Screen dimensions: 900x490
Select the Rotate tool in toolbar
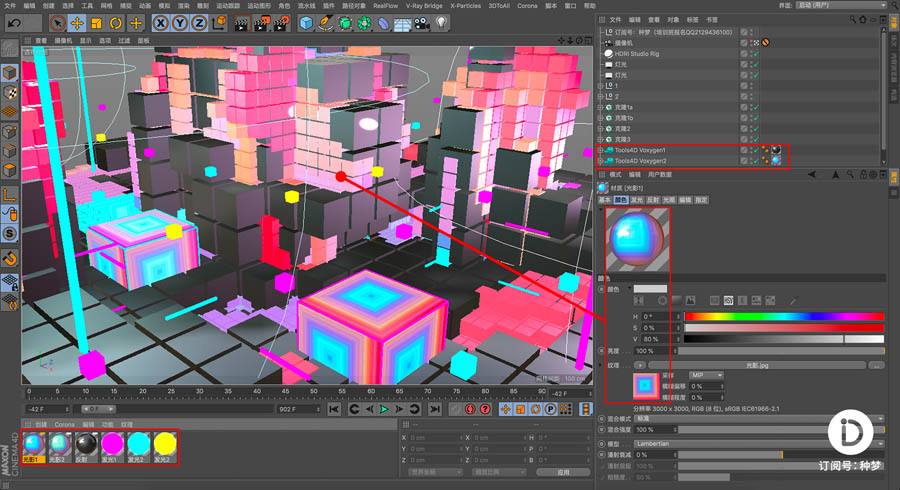coord(116,24)
